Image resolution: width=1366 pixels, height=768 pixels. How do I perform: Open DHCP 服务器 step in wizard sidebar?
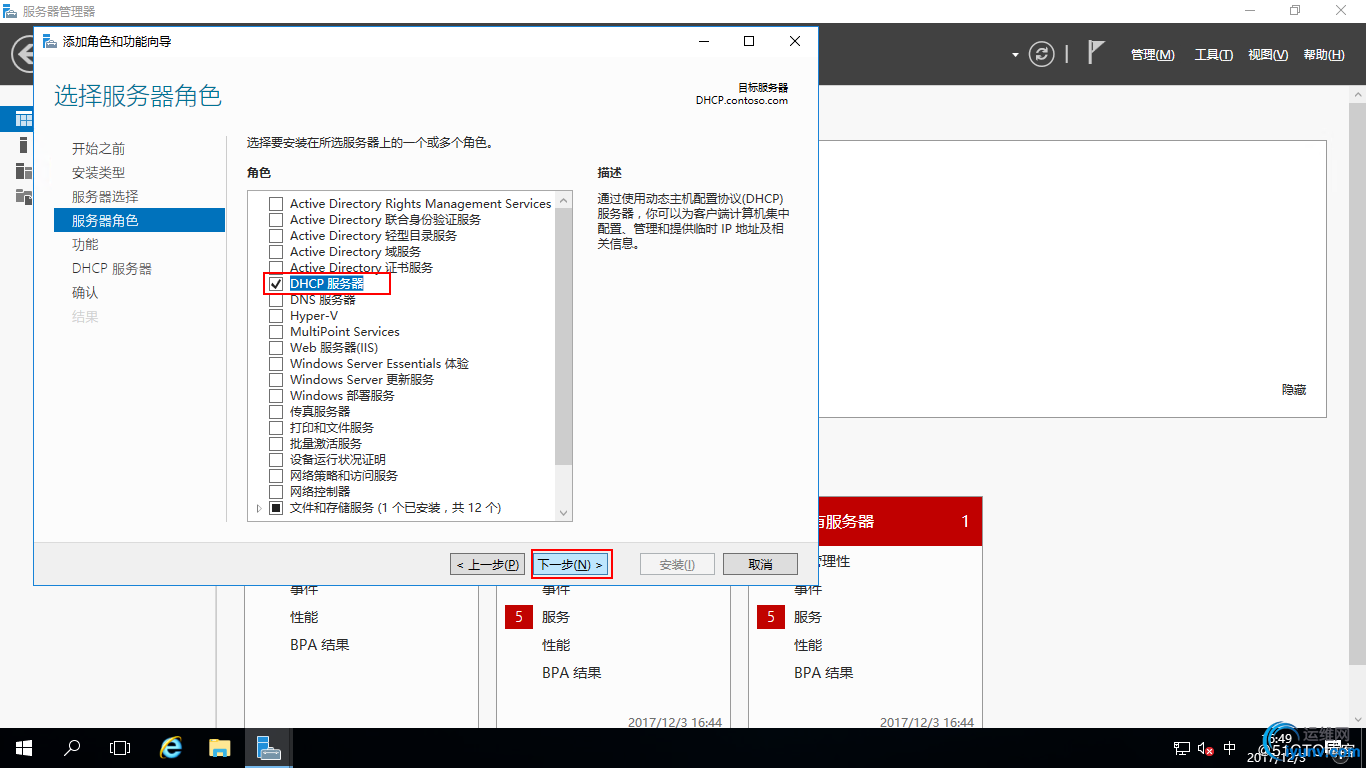tap(112, 269)
